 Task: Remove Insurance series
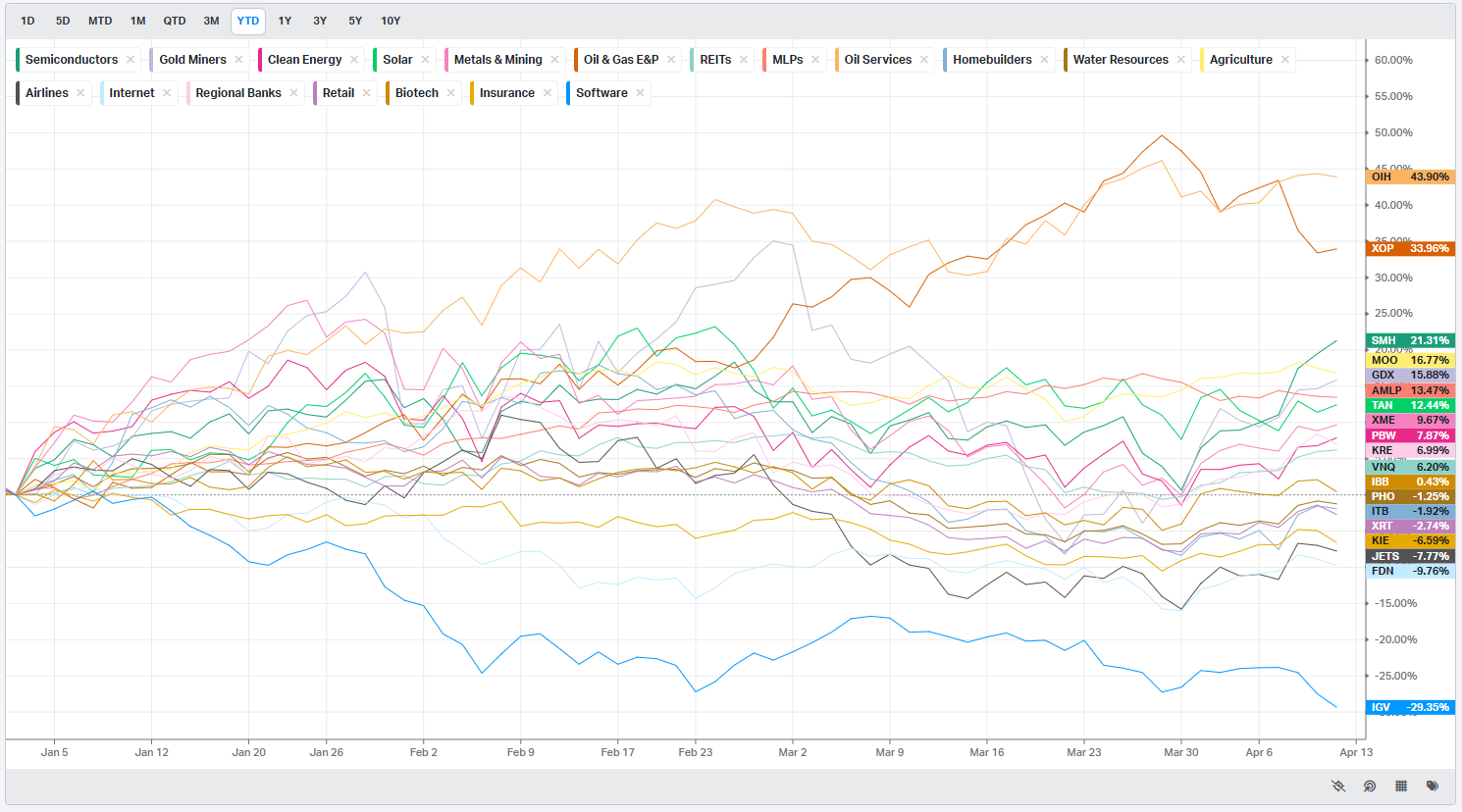tap(547, 93)
